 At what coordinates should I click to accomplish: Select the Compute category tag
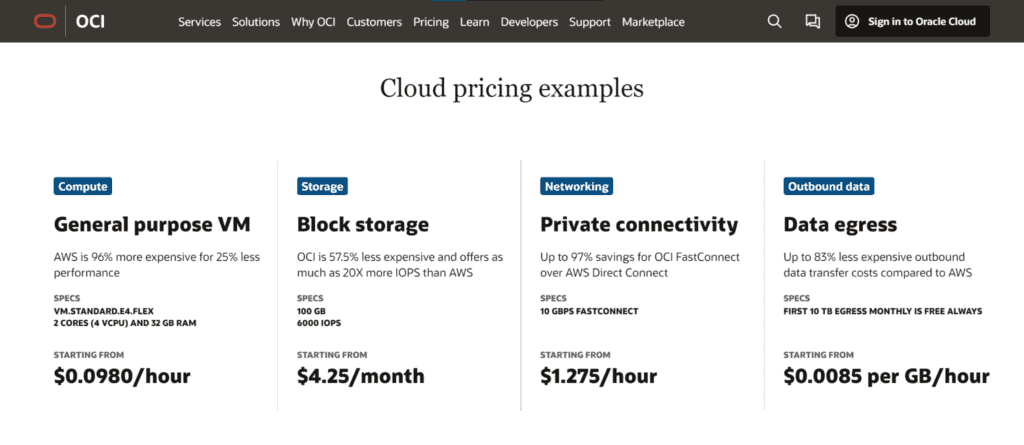pos(83,186)
